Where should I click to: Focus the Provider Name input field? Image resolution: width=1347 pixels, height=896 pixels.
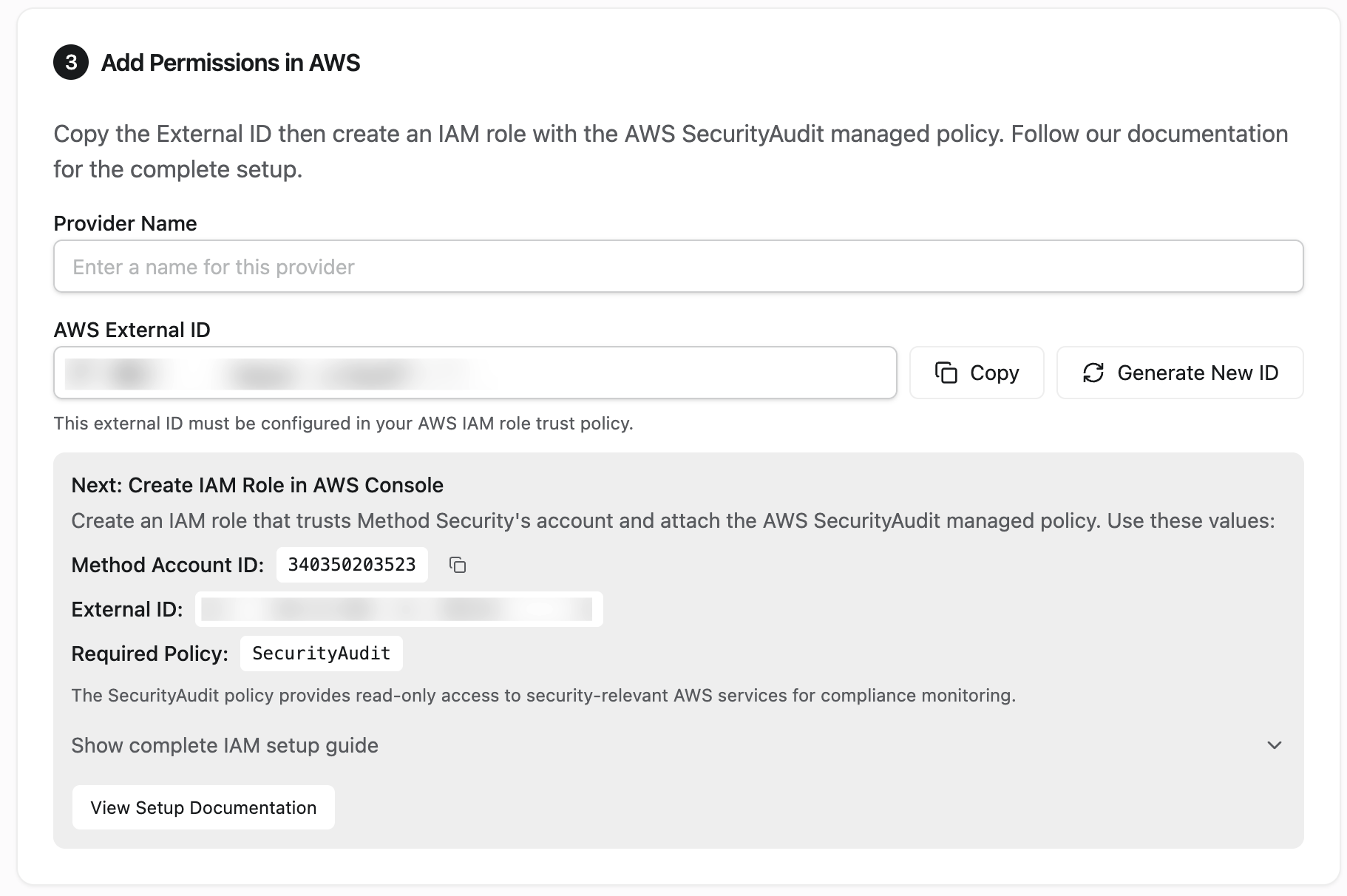678,266
